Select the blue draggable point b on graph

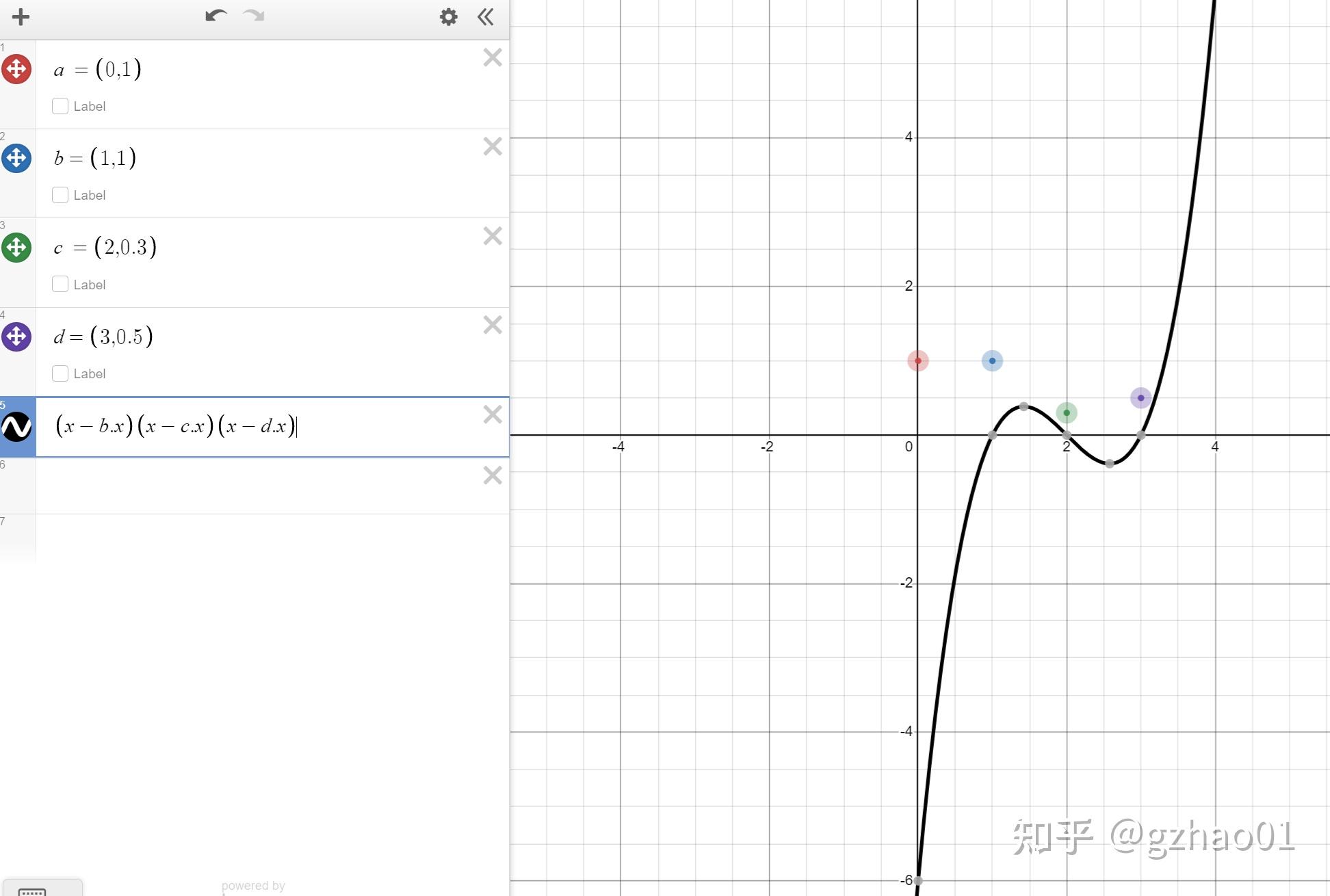click(x=992, y=360)
